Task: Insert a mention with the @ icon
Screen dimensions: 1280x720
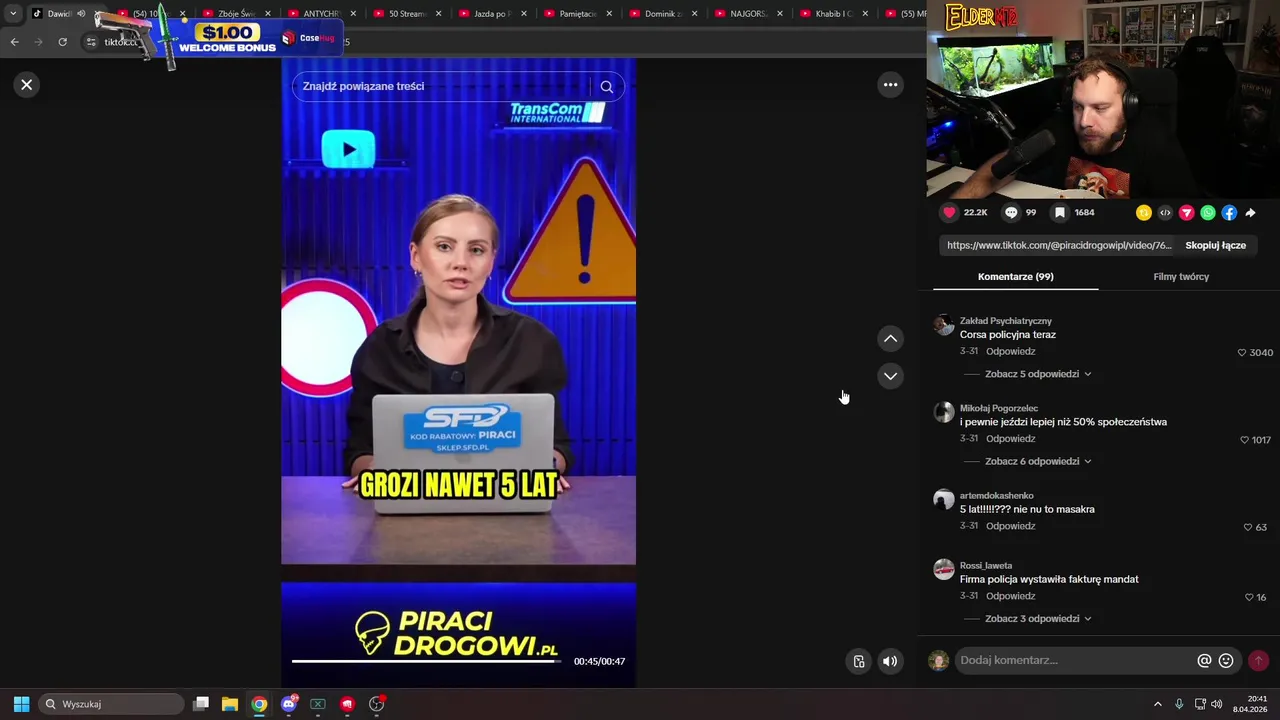Action: pyautogui.click(x=1204, y=660)
